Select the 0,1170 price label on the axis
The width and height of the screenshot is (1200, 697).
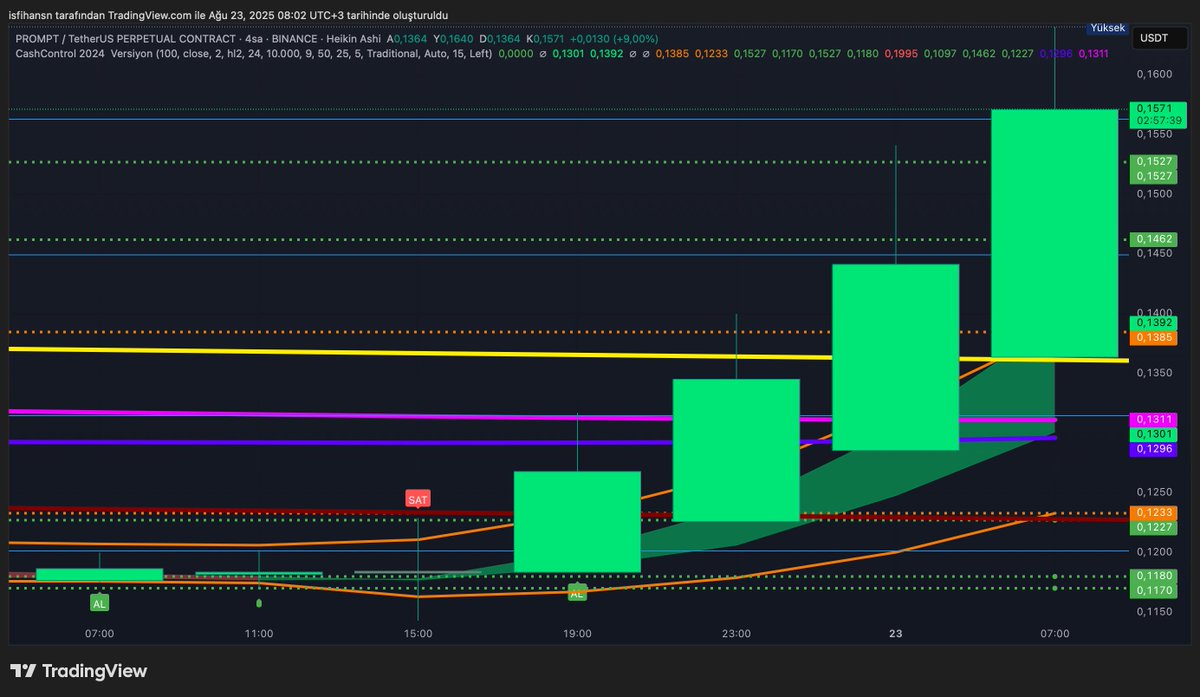(x=1152, y=591)
